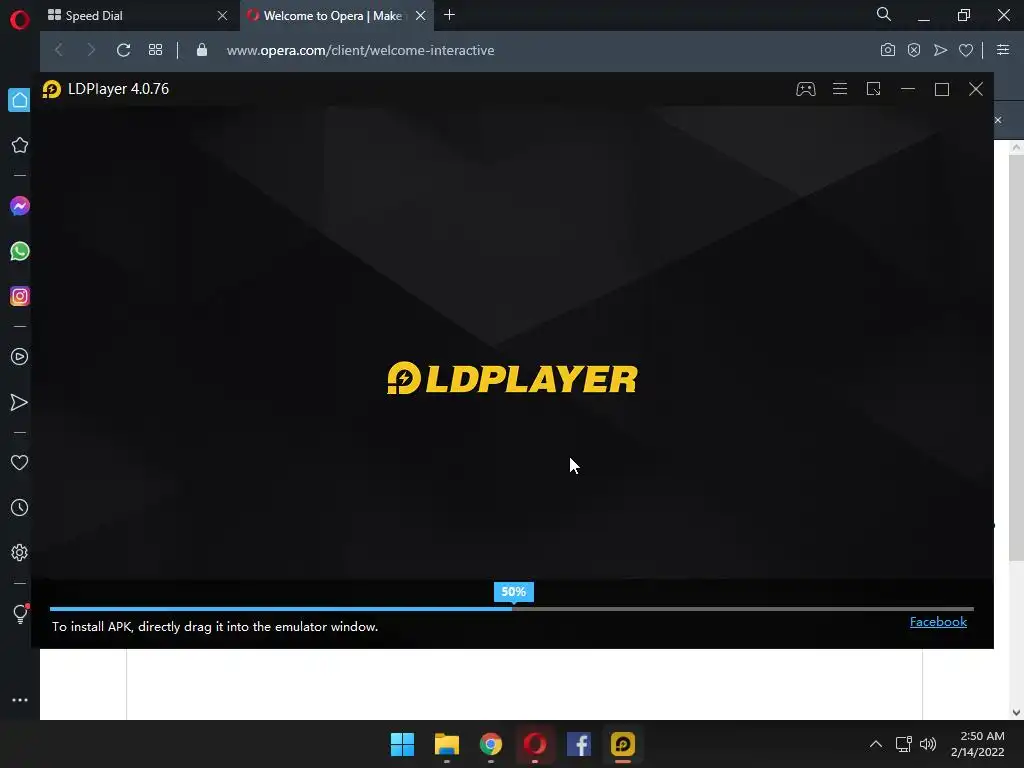Click the Opera address bar URL

(x=360, y=50)
